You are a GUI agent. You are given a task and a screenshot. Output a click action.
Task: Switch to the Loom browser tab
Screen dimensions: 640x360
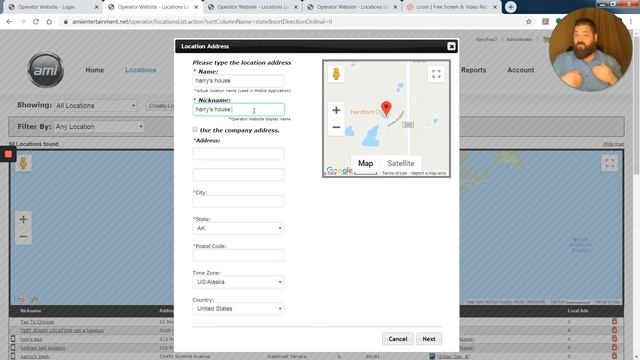click(x=452, y=7)
